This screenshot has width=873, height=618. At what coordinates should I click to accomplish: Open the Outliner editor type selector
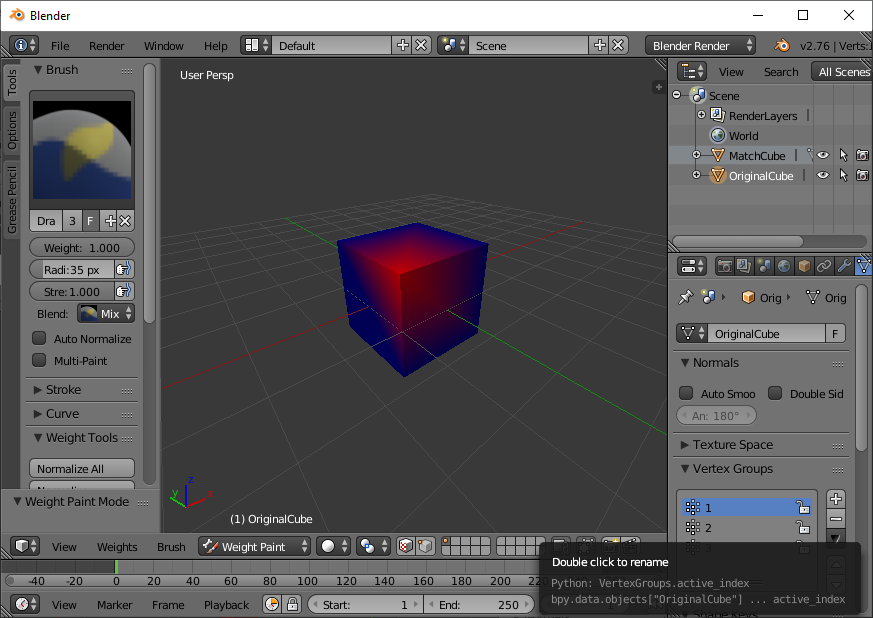click(692, 71)
